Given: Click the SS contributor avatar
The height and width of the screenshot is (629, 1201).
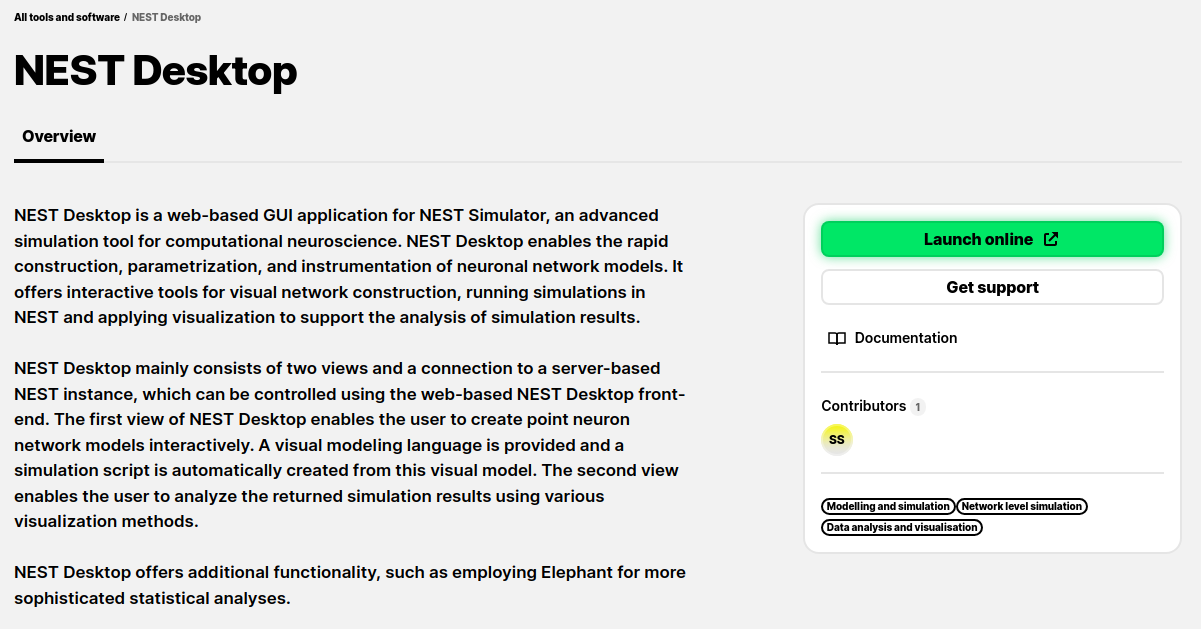Looking at the screenshot, I should [x=837, y=439].
